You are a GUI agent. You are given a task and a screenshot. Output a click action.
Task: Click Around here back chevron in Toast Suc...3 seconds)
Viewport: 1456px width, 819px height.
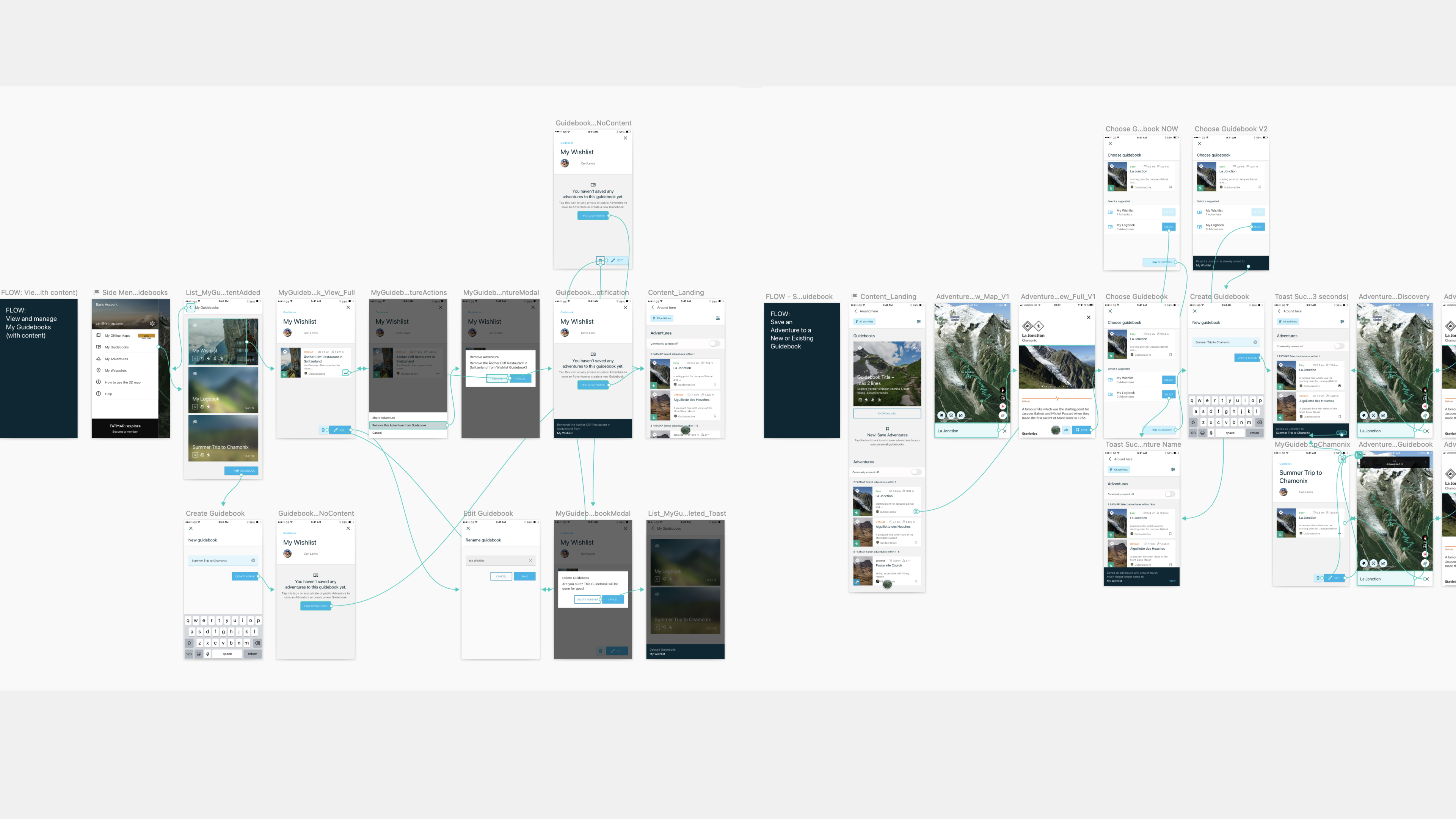pos(1280,311)
